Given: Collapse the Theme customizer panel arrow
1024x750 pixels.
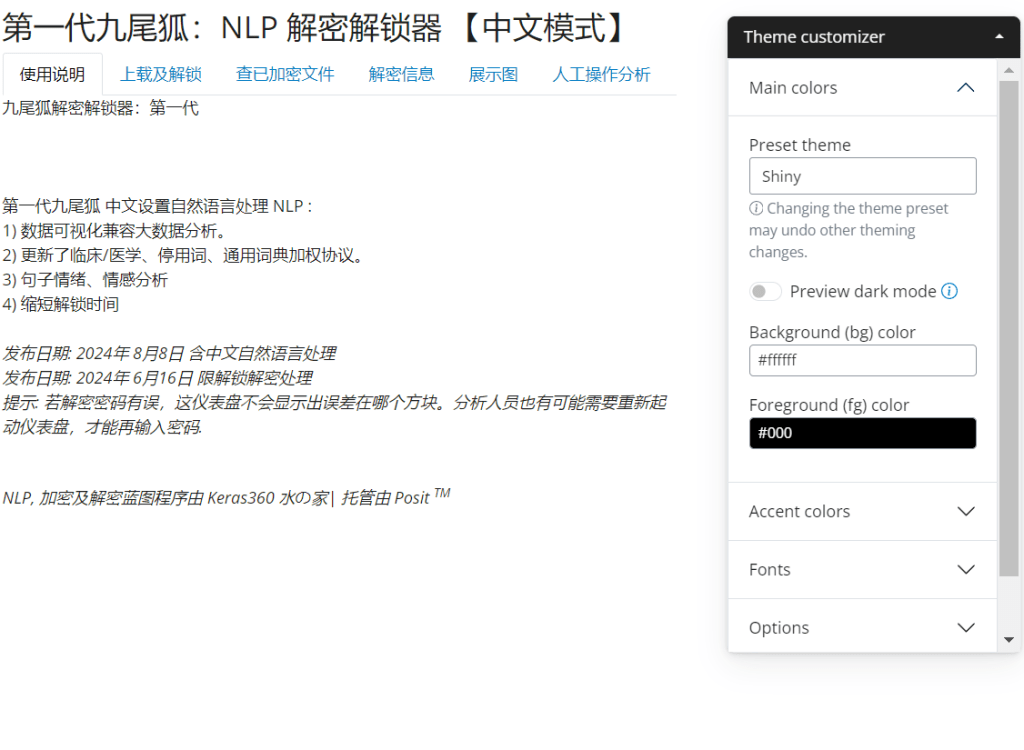Looking at the screenshot, I should (1000, 37).
